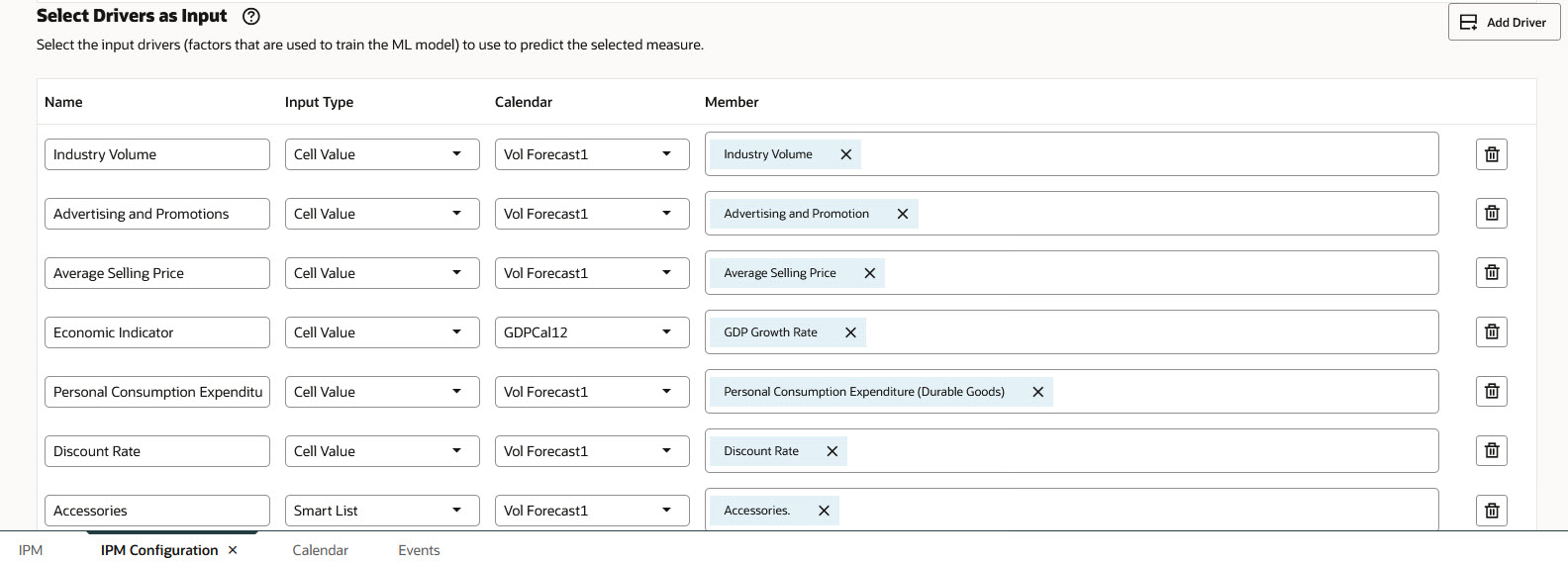This screenshot has width=1568, height=564.
Task: Remove the Accessories member chip
Action: pyautogui.click(x=824, y=511)
